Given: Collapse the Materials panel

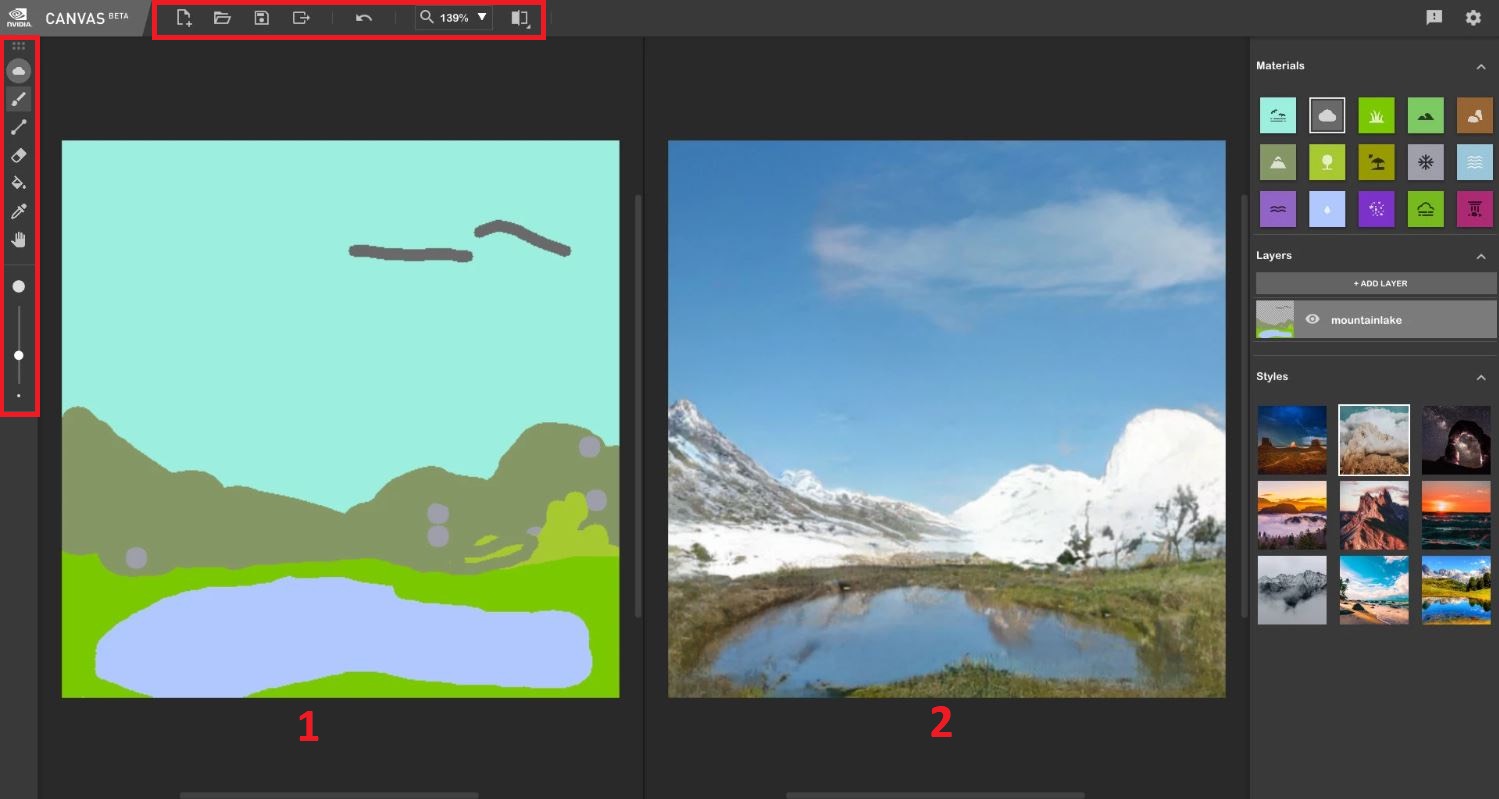Looking at the screenshot, I should pos(1481,66).
